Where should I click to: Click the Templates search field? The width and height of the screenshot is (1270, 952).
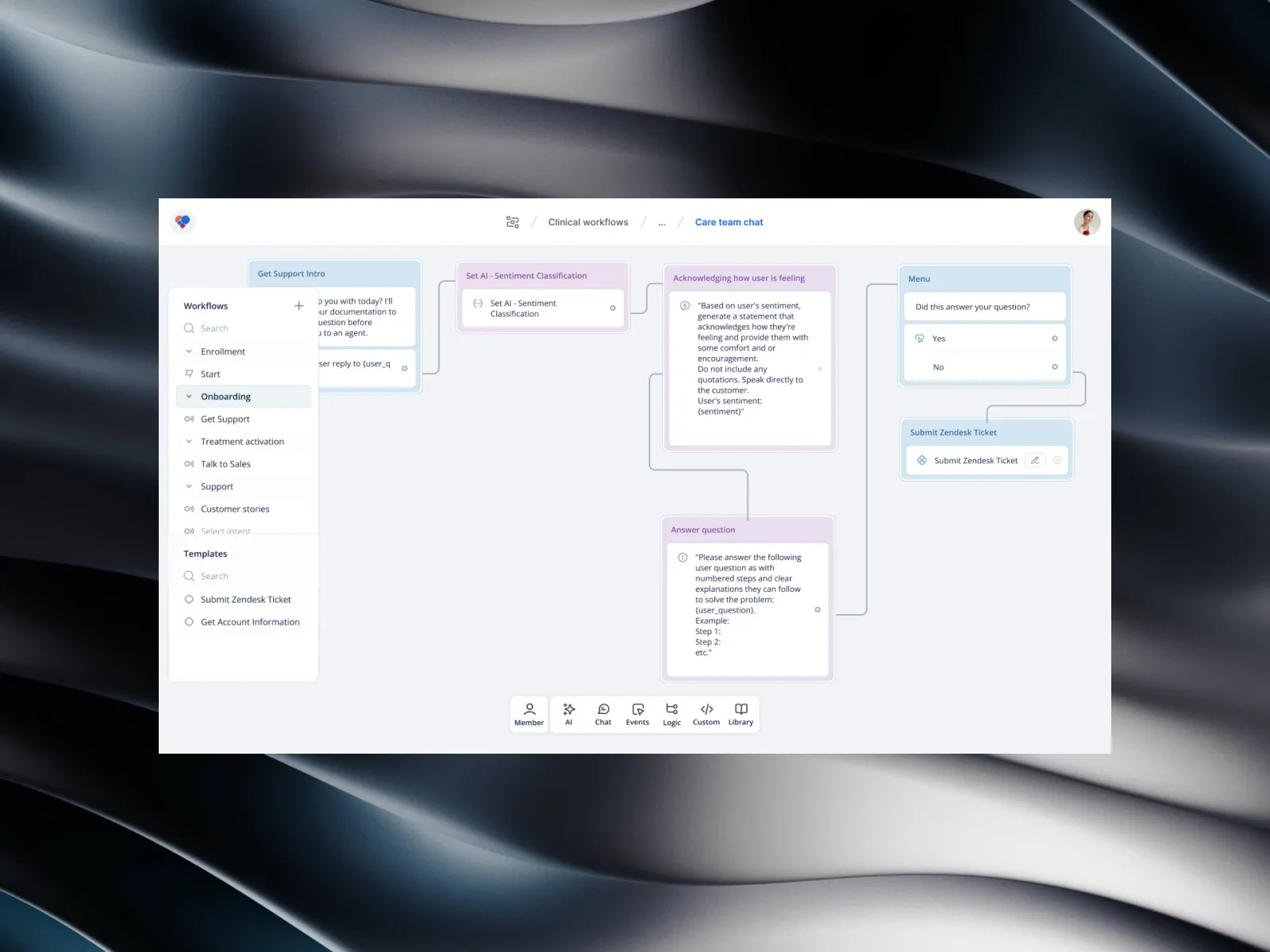pyautogui.click(x=243, y=576)
